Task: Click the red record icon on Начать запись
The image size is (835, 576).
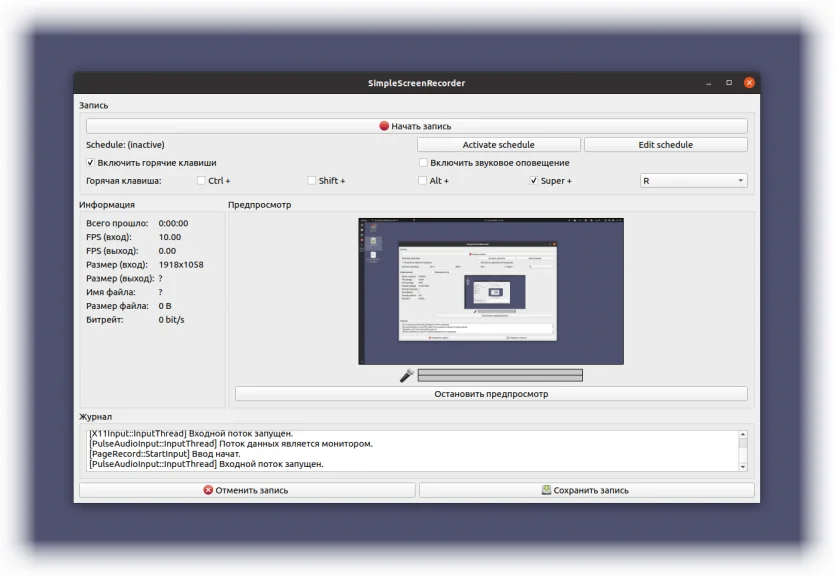Action: coord(384,126)
